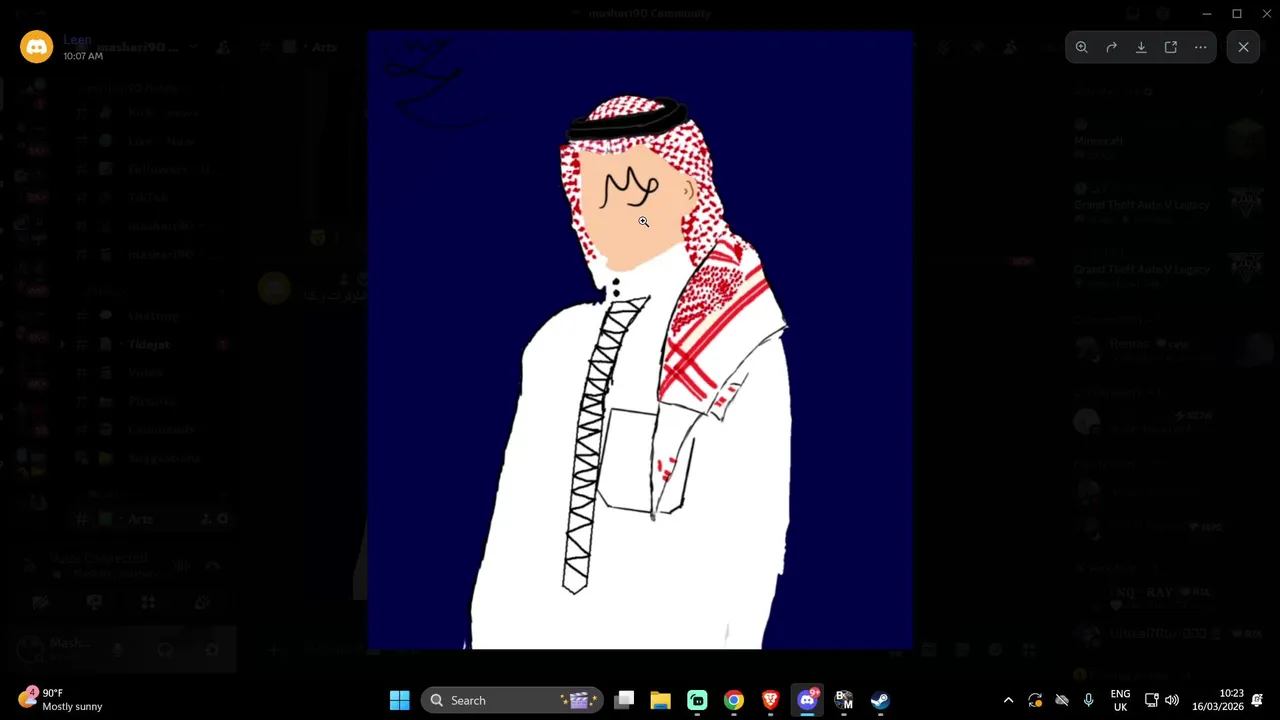The width and height of the screenshot is (1280, 720).
Task: Open the 90°F Mostly sunny weather widget
Action: pyautogui.click(x=62, y=700)
